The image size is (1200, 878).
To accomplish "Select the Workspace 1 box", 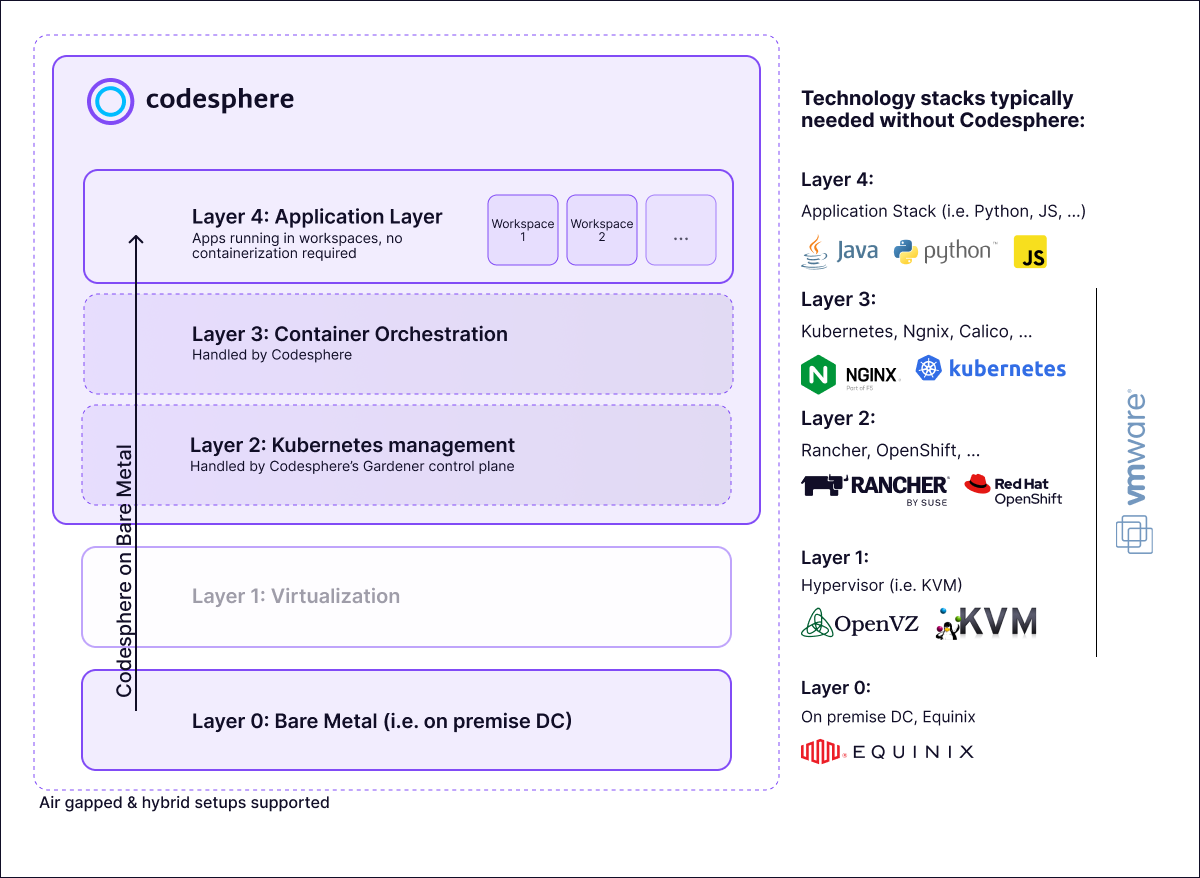I will [x=522, y=230].
